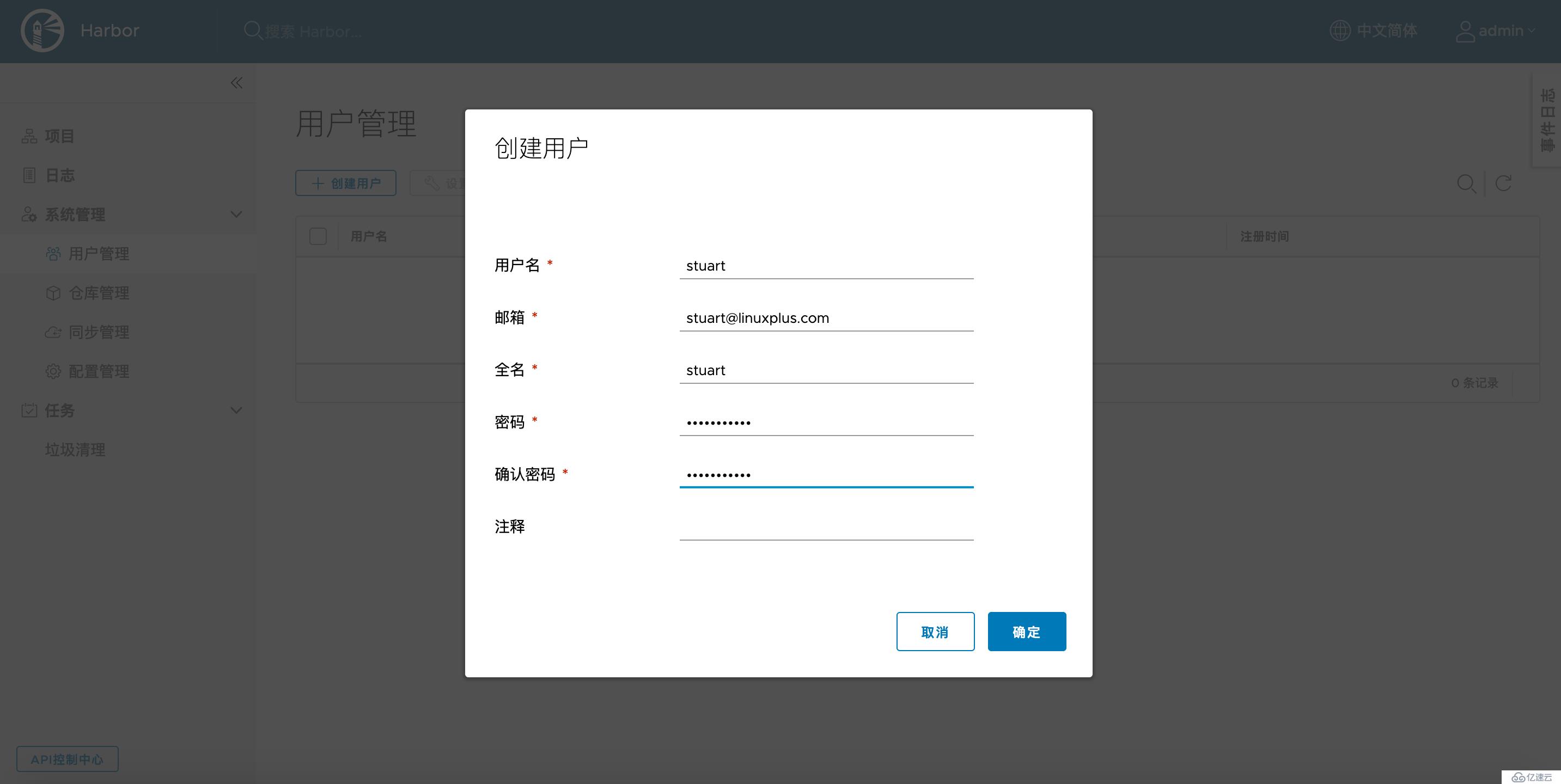The image size is (1561, 784).
Task: Open the 事件日志 side tab
Action: pos(1547,120)
